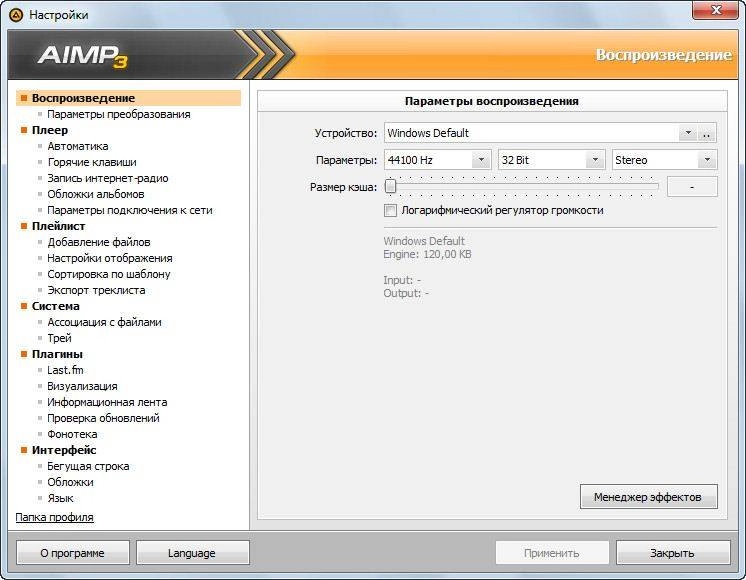Select the Плеер section
Viewport: 746px width, 580px height.
click(x=50, y=130)
